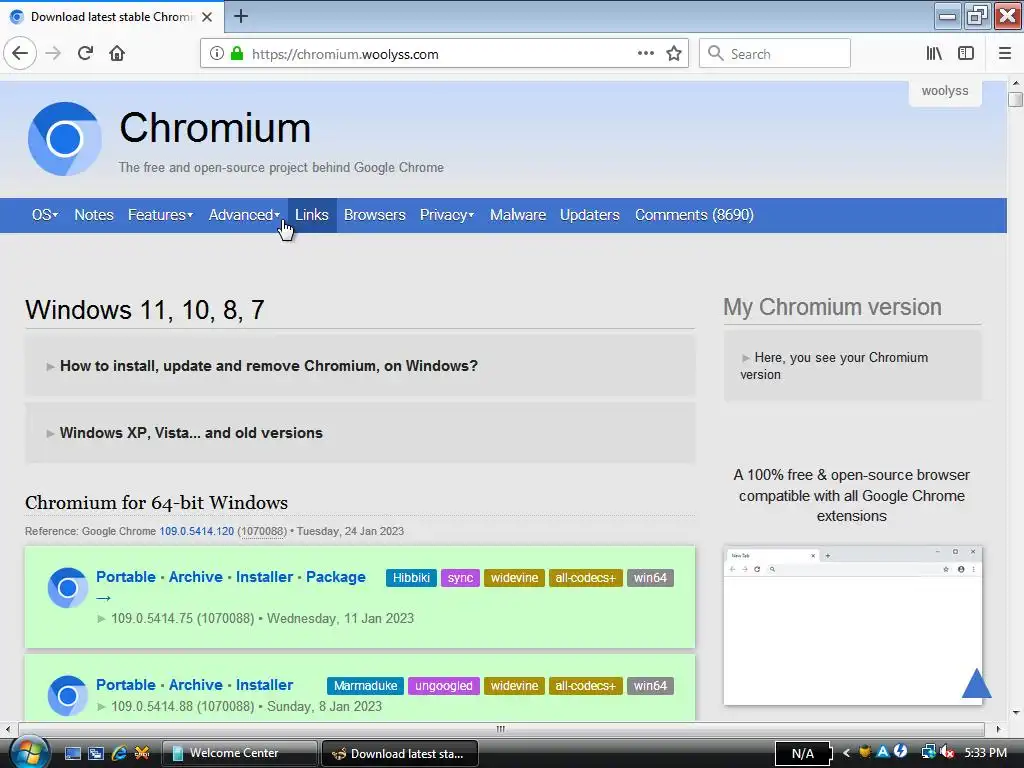Close the Download latest stable Chromium tab
The width and height of the screenshot is (1024, 768).
(207, 17)
